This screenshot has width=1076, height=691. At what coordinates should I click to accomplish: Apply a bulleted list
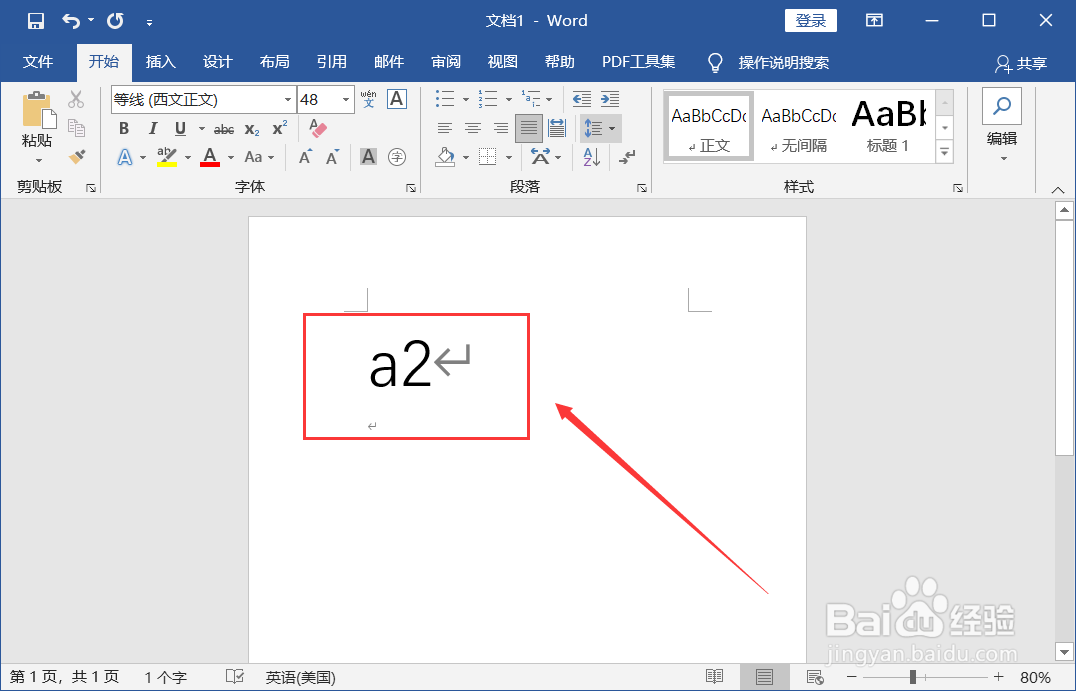445,99
